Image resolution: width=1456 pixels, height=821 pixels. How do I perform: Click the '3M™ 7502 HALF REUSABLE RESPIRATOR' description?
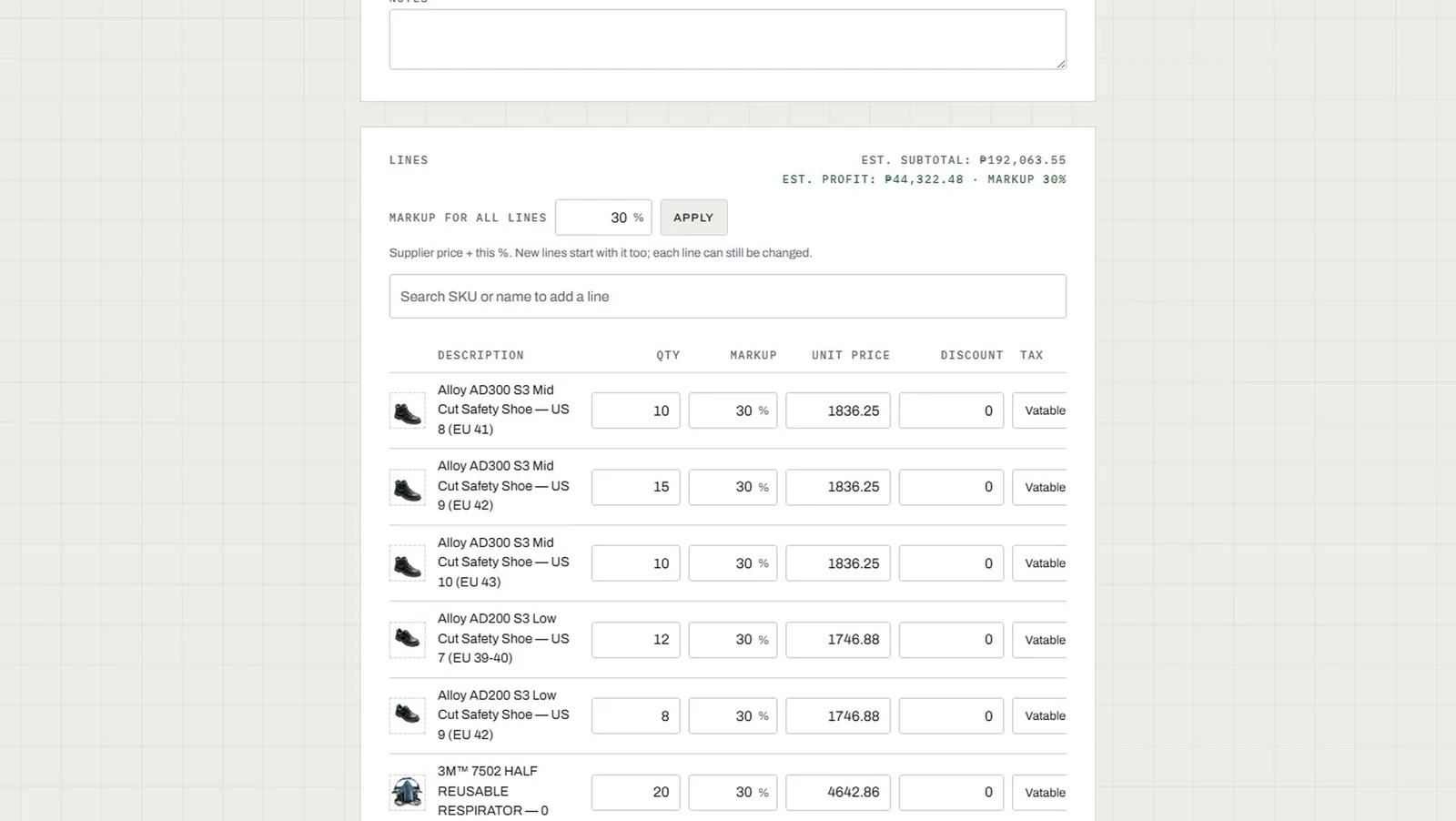493,791
